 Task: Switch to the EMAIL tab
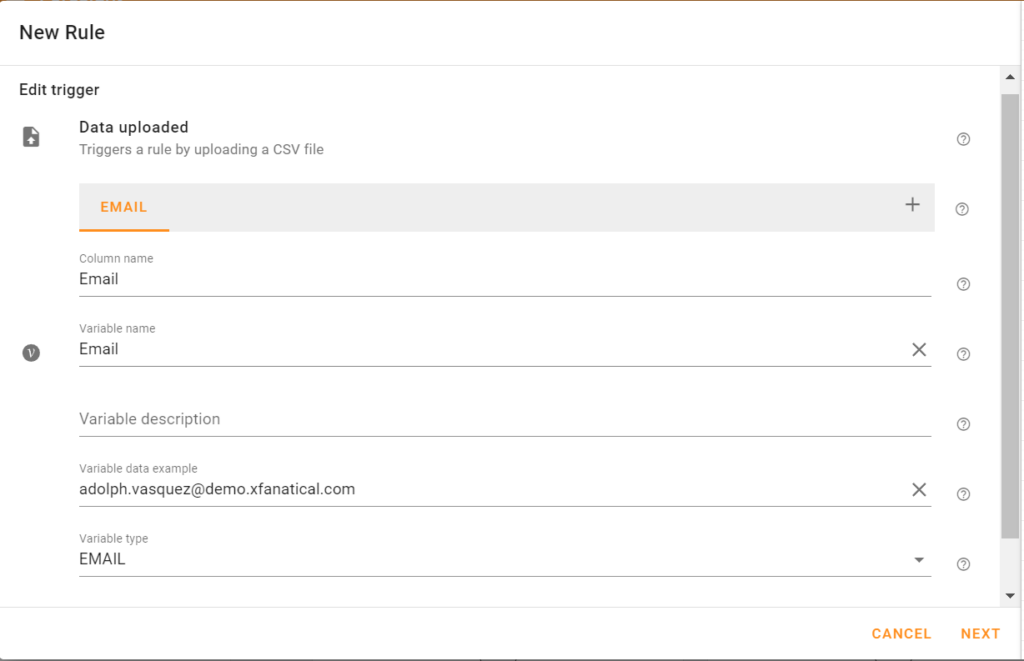click(123, 207)
